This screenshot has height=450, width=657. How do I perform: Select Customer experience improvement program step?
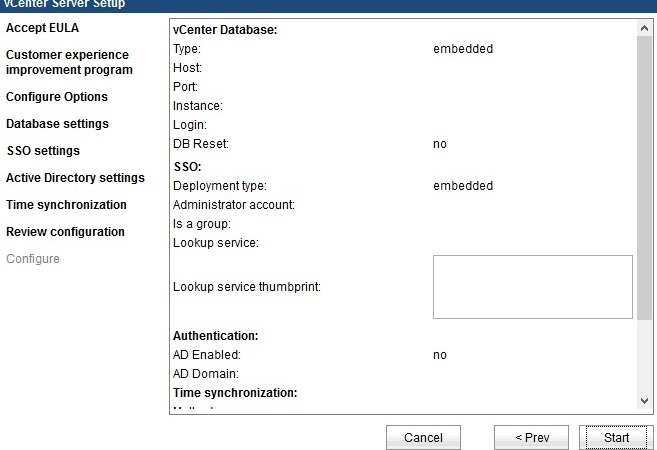point(69,62)
